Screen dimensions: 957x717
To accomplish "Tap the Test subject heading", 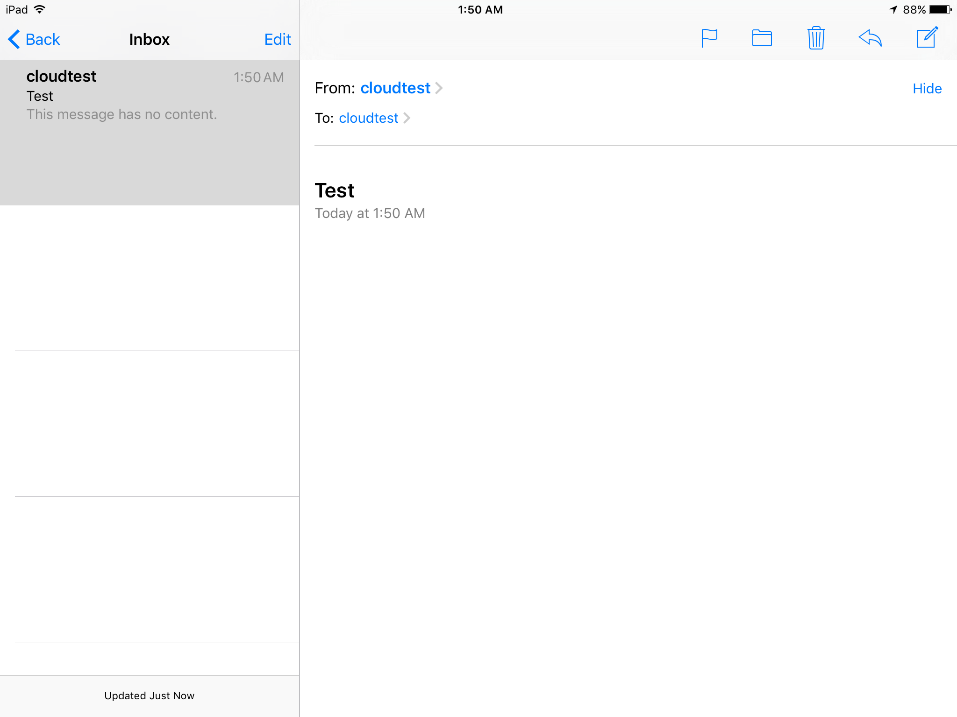I will point(334,191).
